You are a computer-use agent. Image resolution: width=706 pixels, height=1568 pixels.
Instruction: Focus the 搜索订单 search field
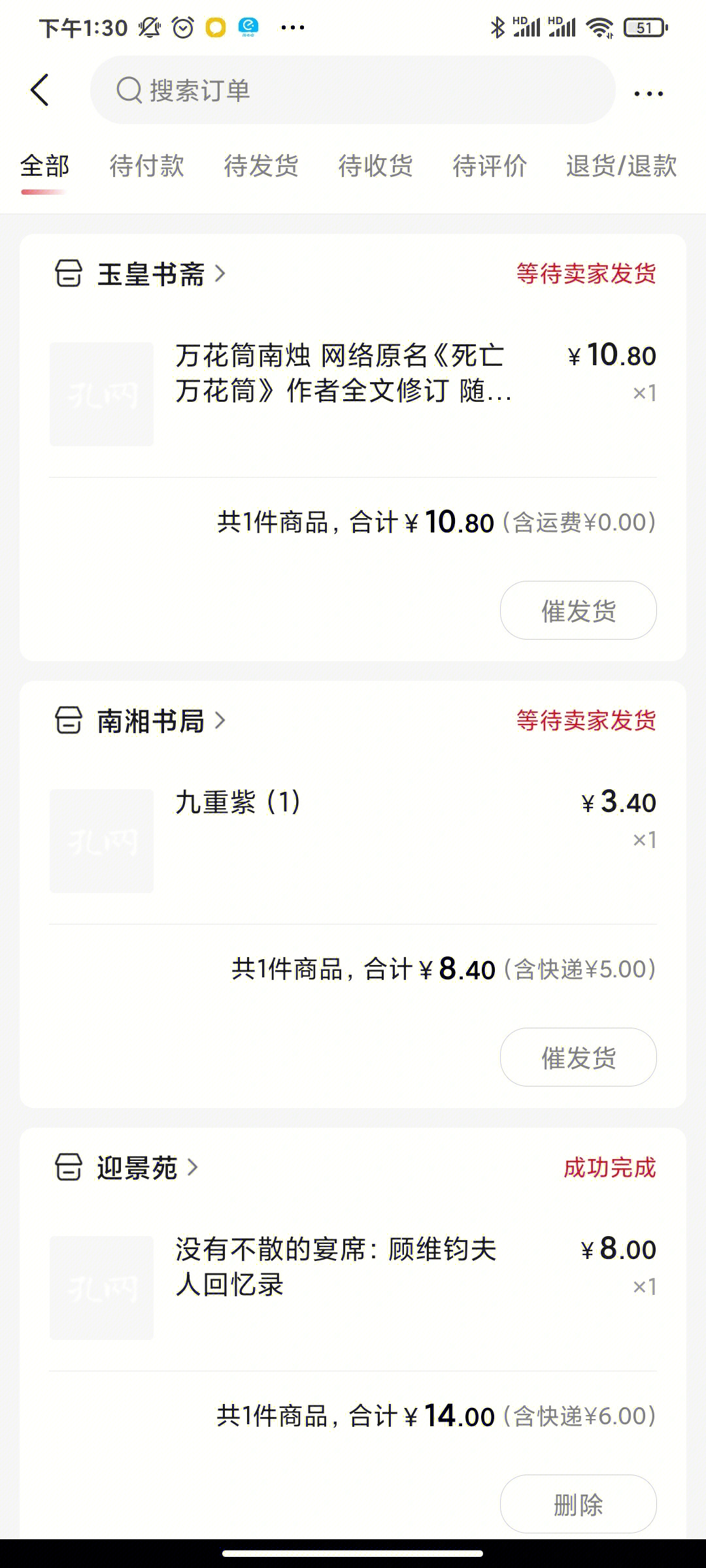coord(353,90)
